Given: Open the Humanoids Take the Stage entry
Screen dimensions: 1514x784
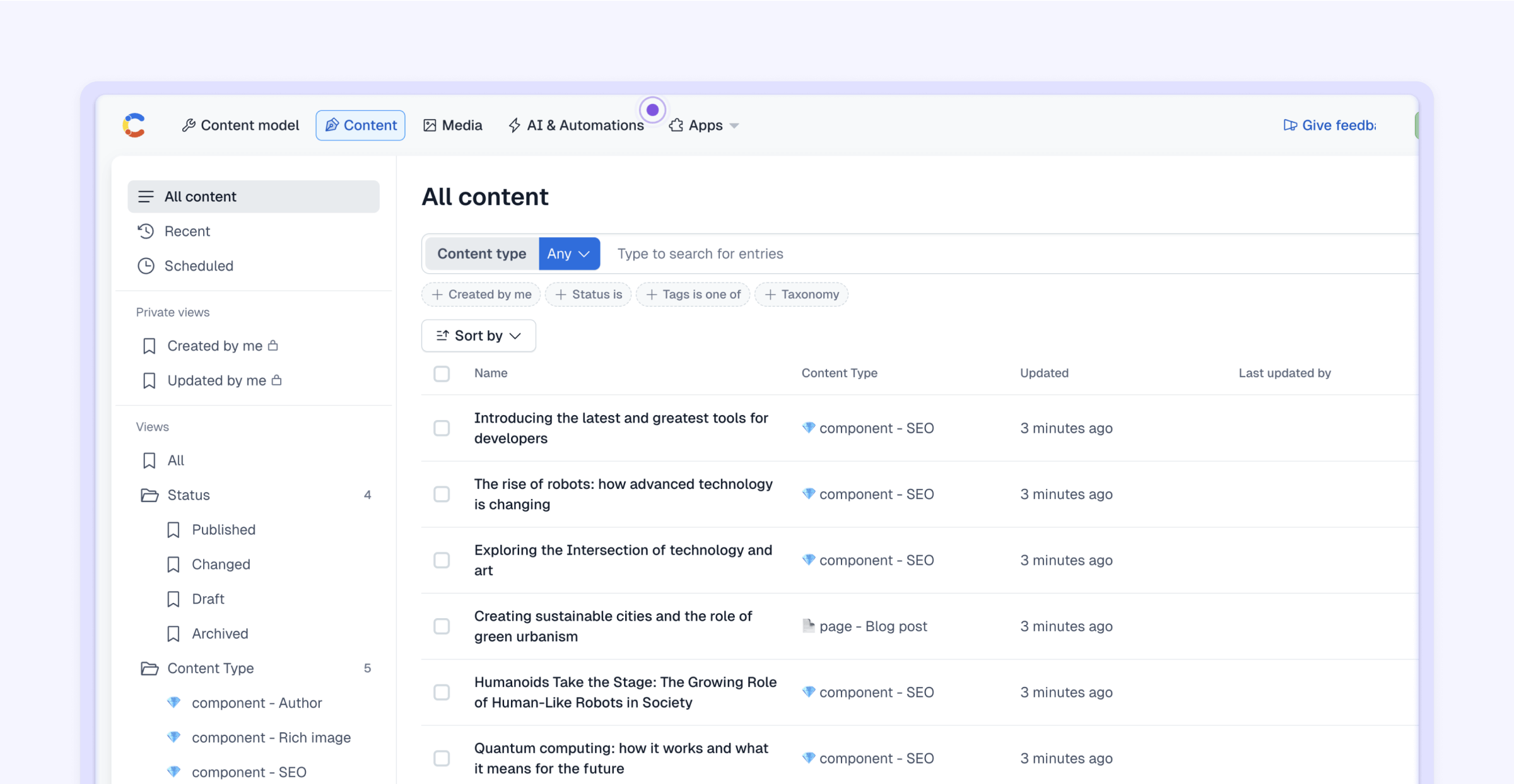Looking at the screenshot, I should [x=625, y=692].
